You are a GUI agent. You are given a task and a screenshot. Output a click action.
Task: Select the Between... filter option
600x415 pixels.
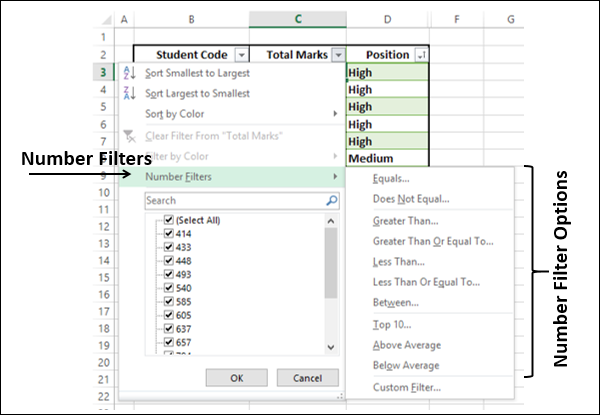click(x=395, y=302)
